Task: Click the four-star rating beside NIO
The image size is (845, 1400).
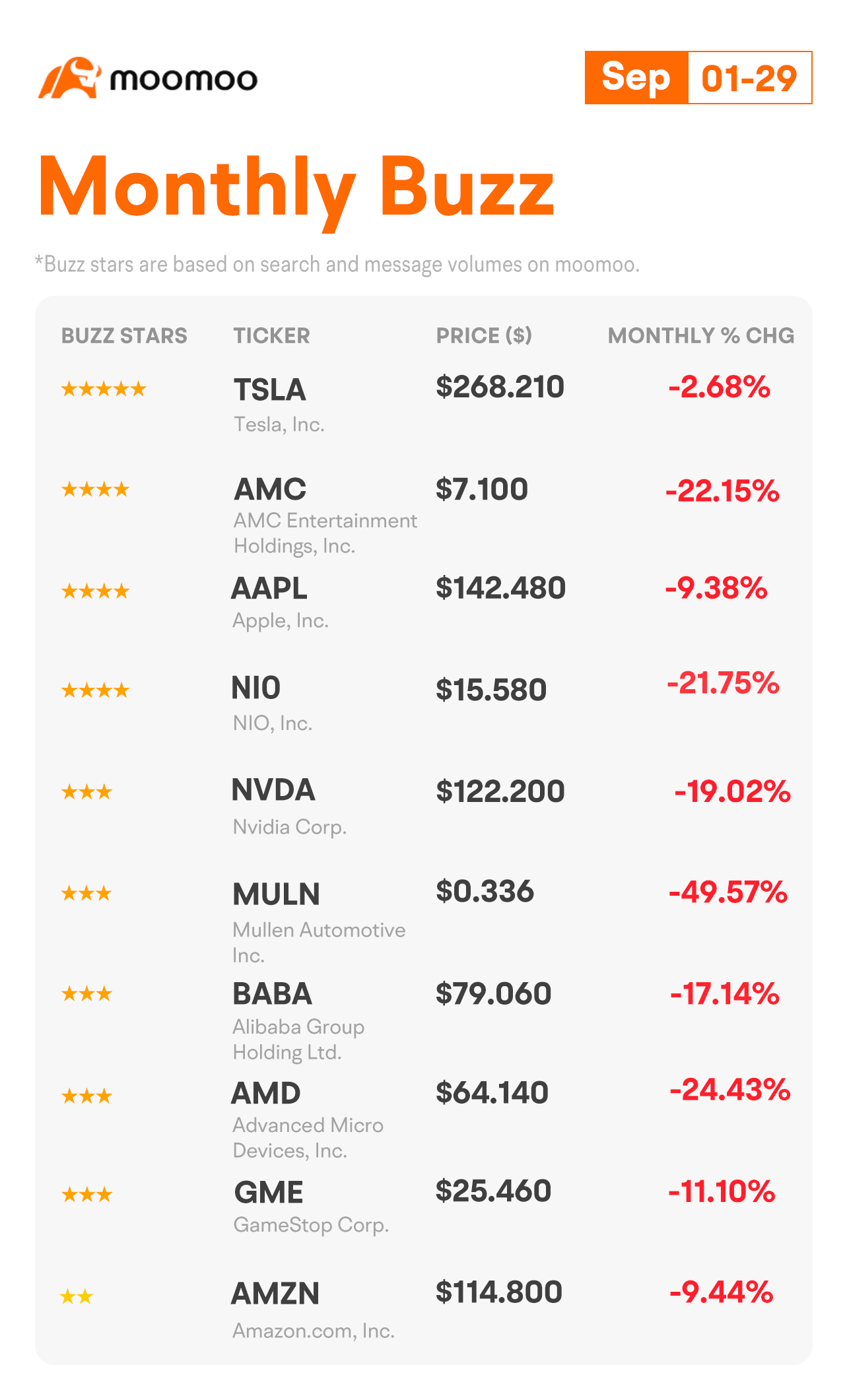Action: 95,690
